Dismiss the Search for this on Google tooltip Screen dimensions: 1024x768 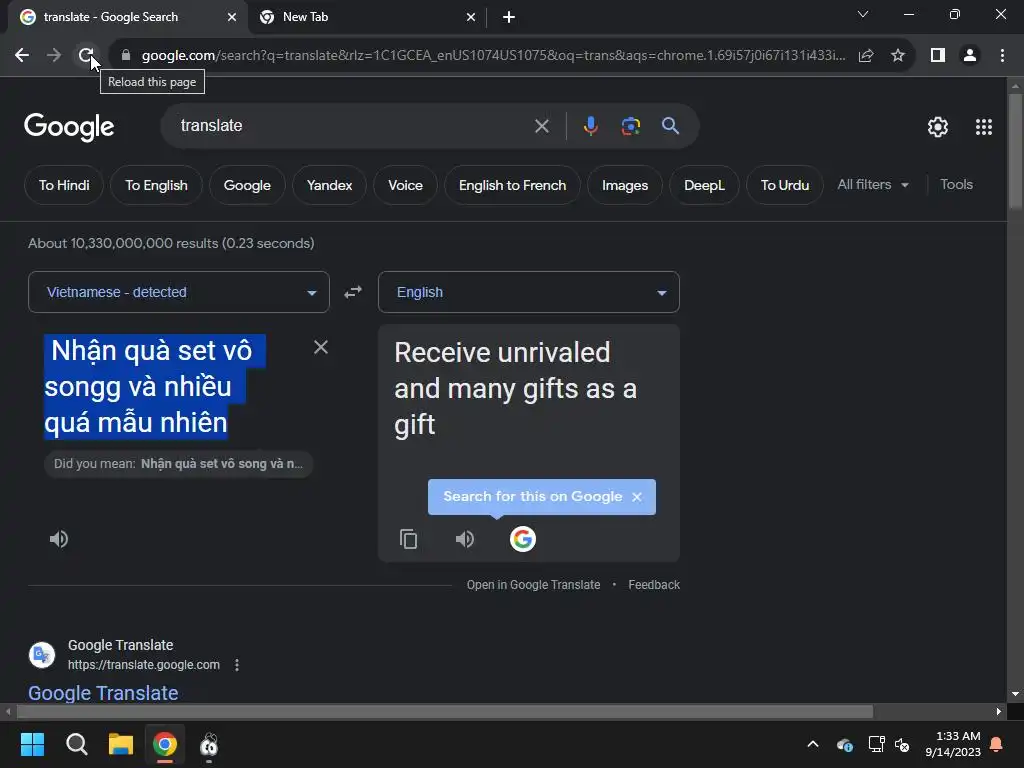[x=637, y=497]
